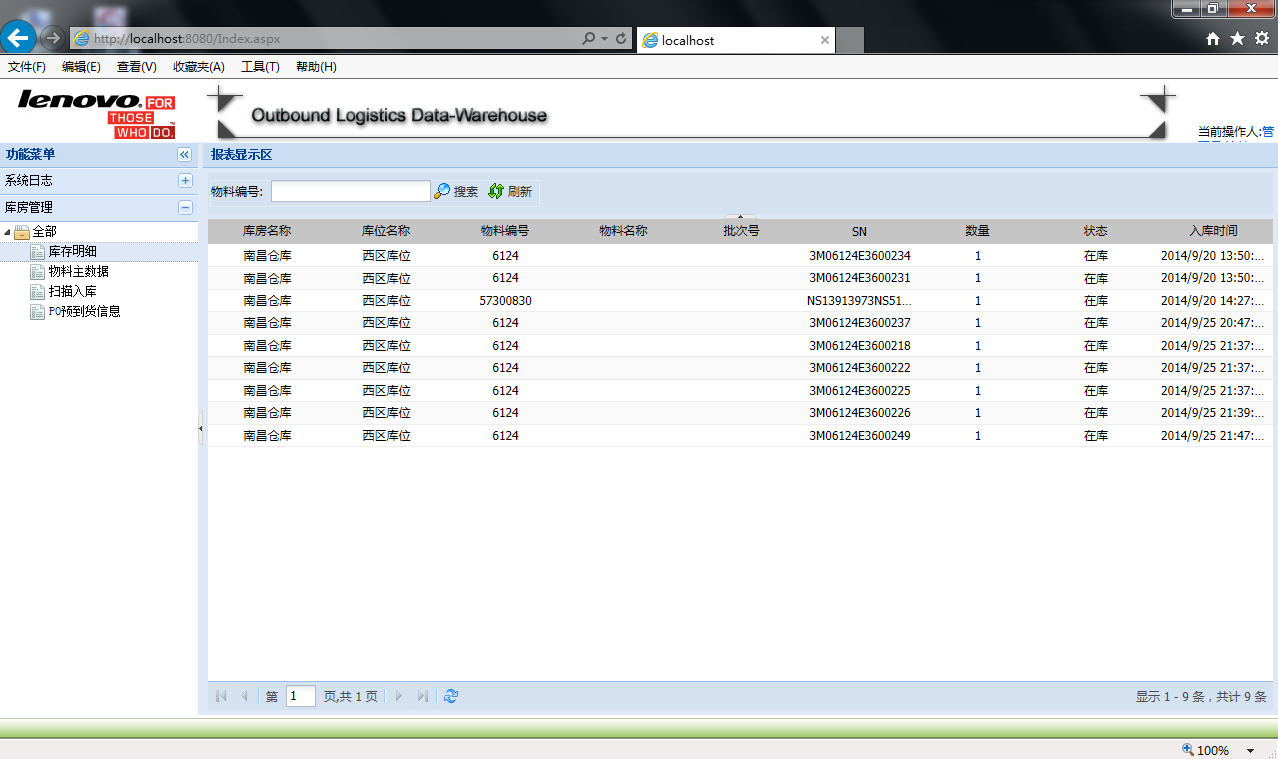This screenshot has width=1278, height=759.
Task: Go to first page arrow
Action: click(x=221, y=696)
